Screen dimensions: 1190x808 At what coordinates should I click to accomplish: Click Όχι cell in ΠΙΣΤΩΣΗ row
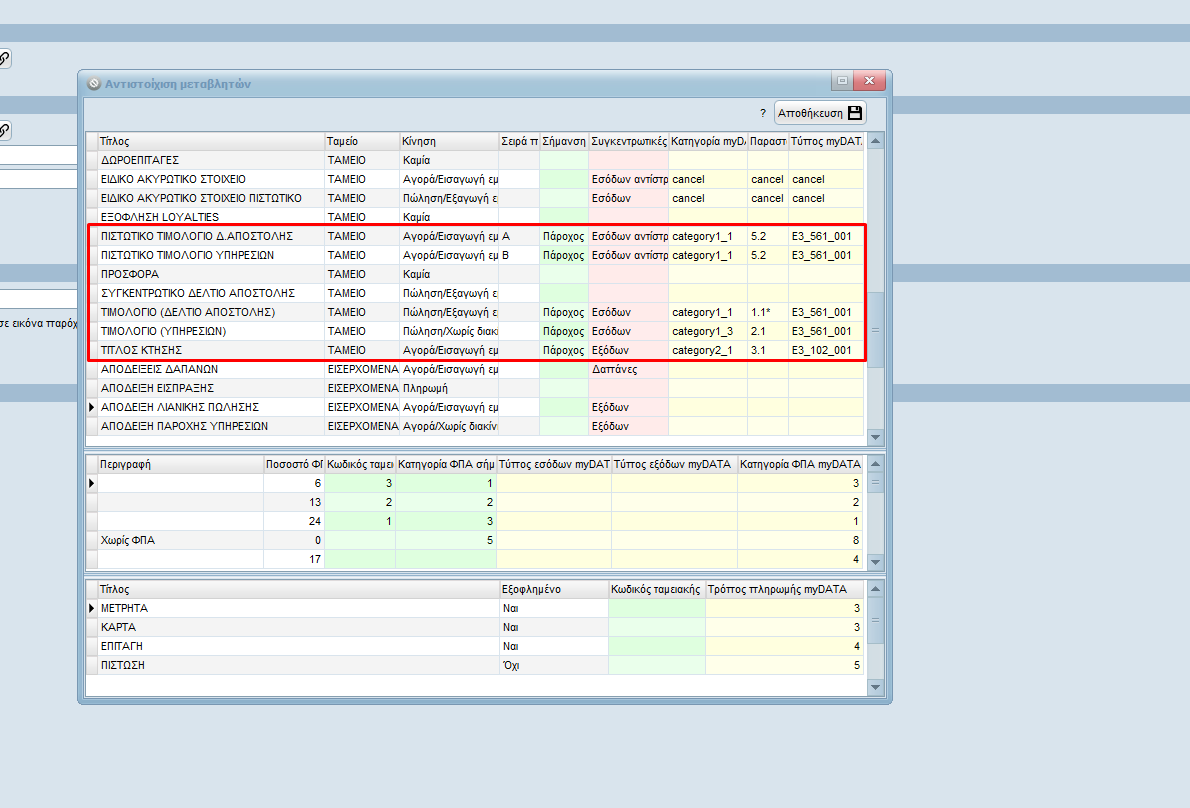[554, 665]
